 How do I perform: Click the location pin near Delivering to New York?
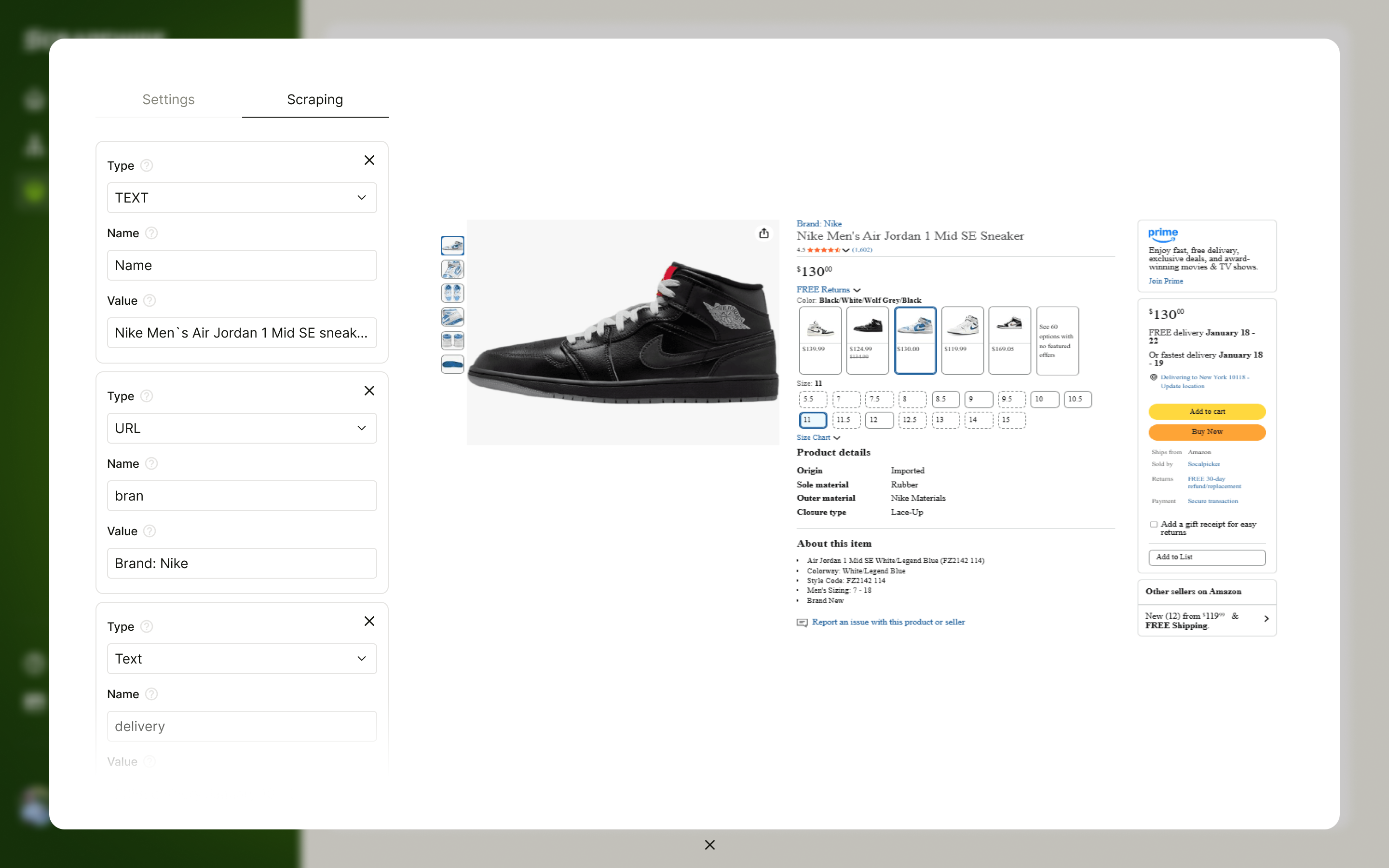[1153, 377]
